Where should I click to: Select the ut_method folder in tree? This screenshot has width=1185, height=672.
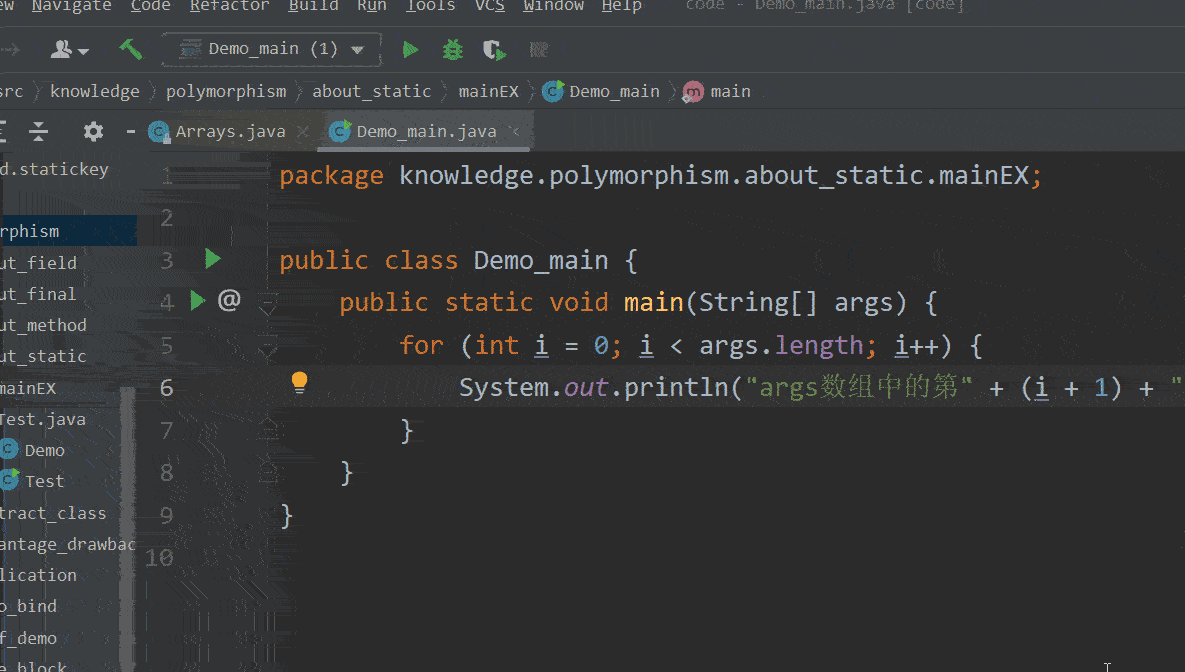pyautogui.click(x=43, y=325)
